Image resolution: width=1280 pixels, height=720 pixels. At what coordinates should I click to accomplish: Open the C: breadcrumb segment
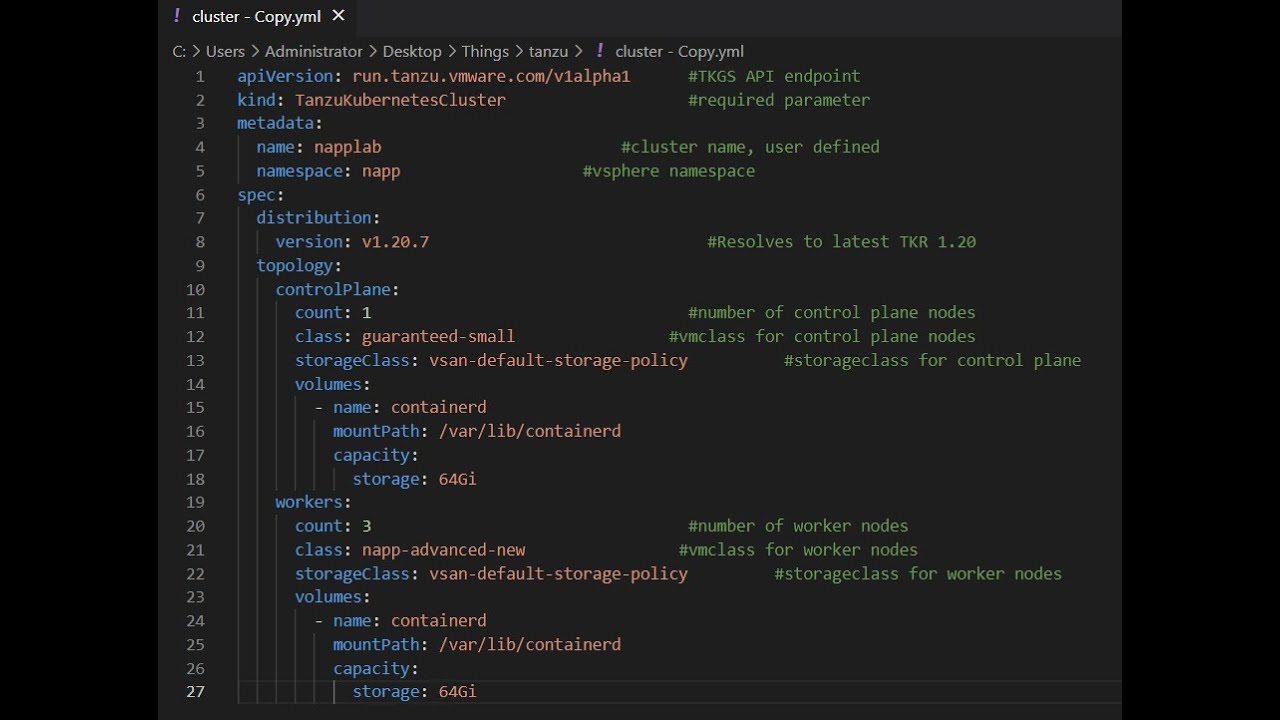[x=179, y=51]
